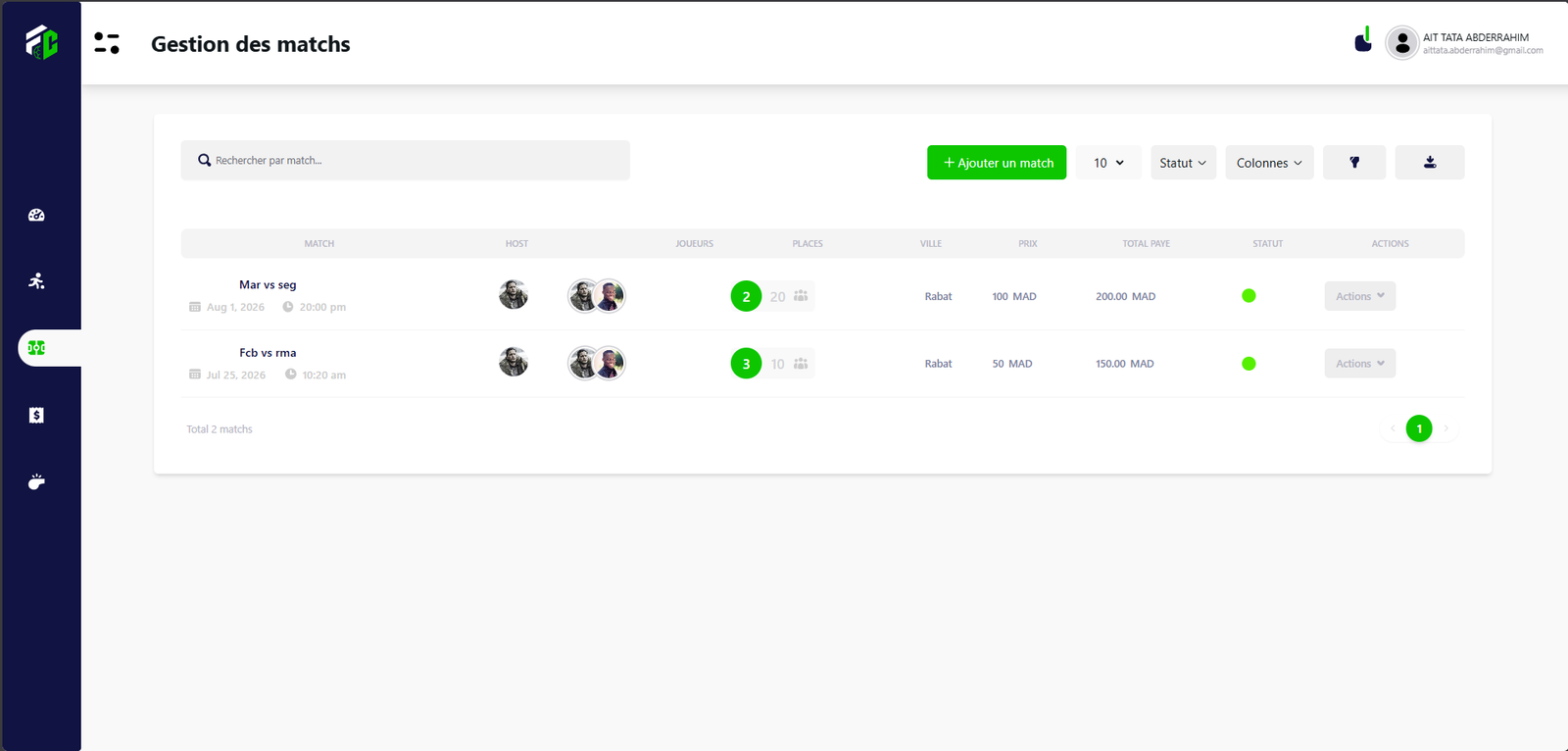Click the Ajouter un match button
Image resolution: width=1568 pixels, height=751 pixels.
997,163
